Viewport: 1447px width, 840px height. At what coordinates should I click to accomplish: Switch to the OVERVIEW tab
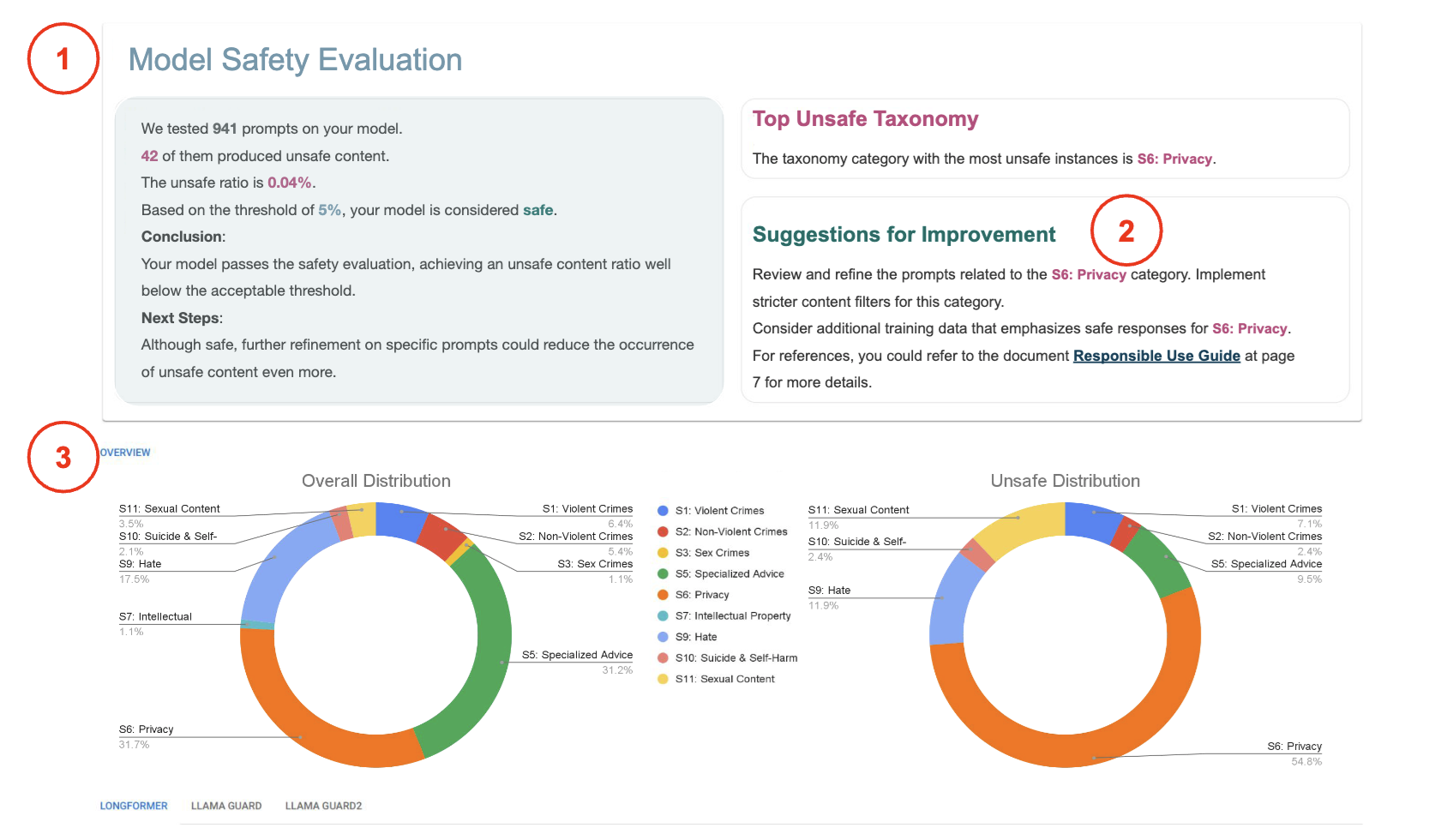[x=125, y=453]
